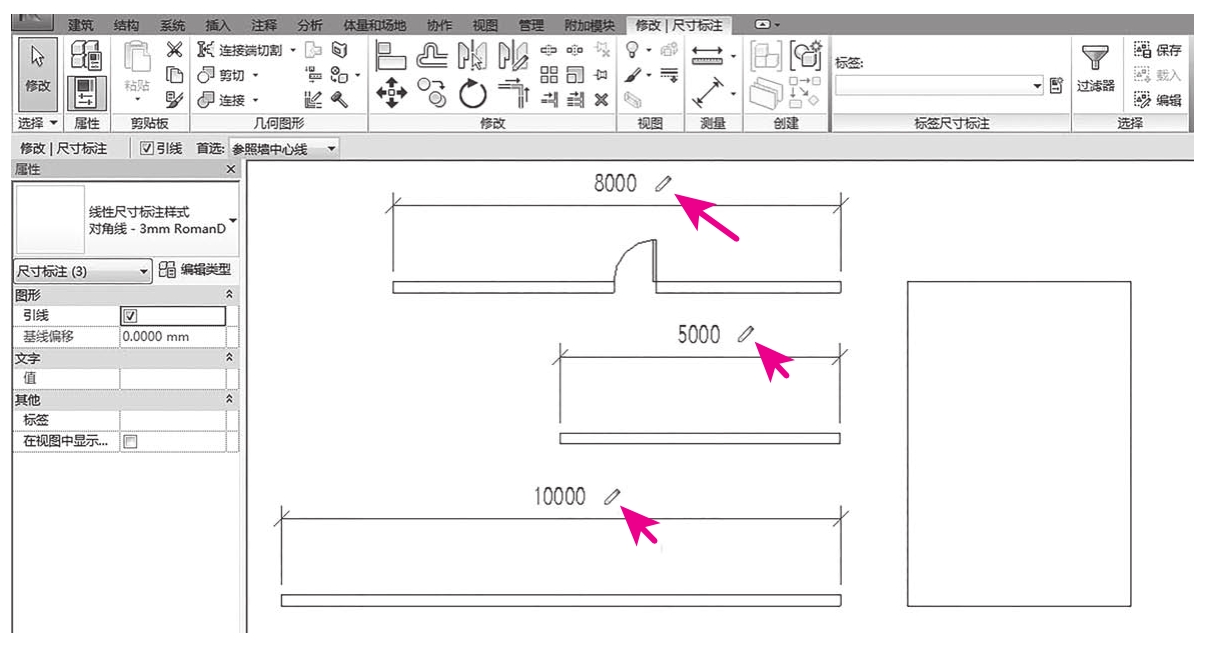Toggle the 引线 checkbox in options bar
1207x658 pixels.
147,148
